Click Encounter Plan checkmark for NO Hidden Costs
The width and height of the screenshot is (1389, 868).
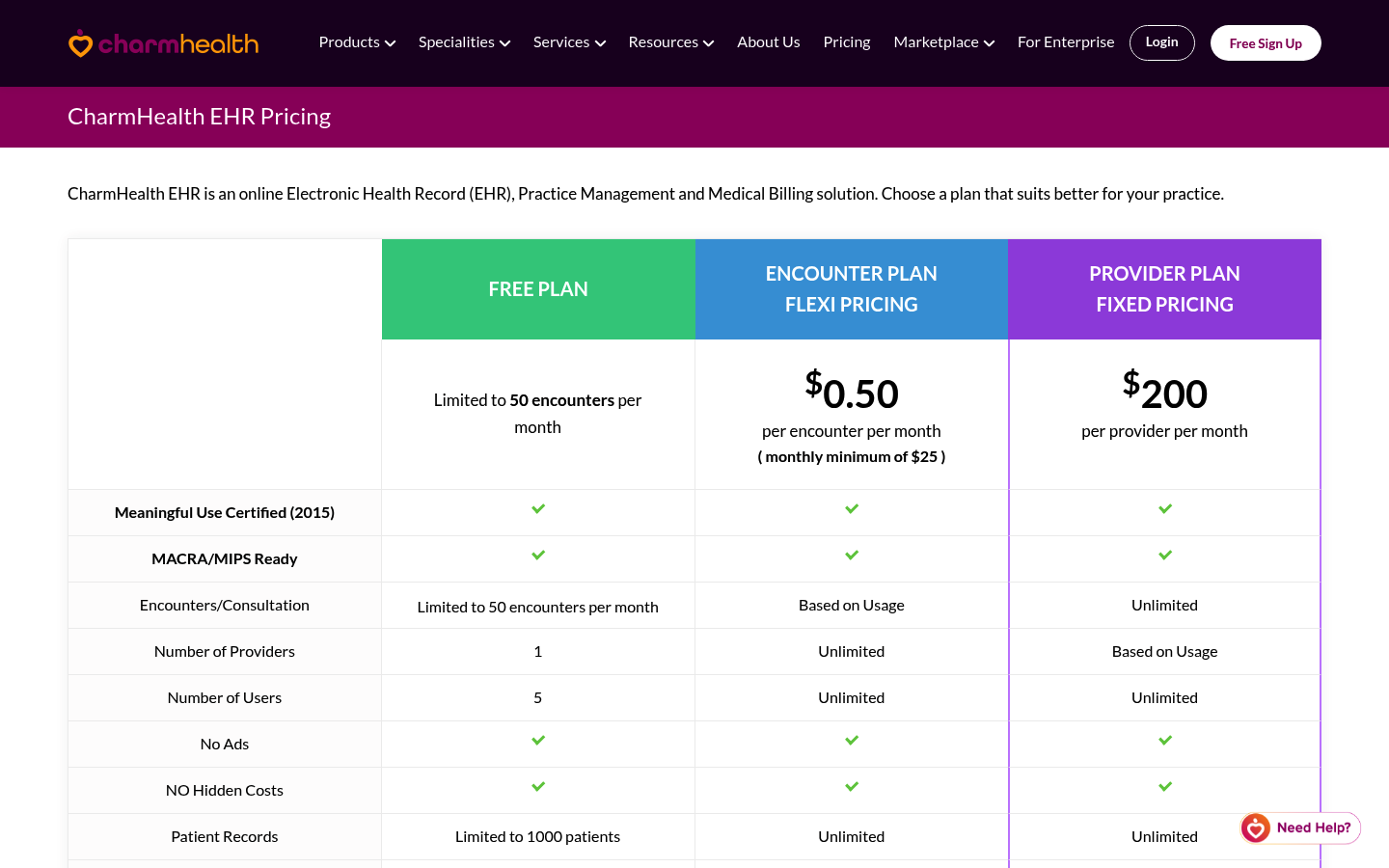coord(852,786)
